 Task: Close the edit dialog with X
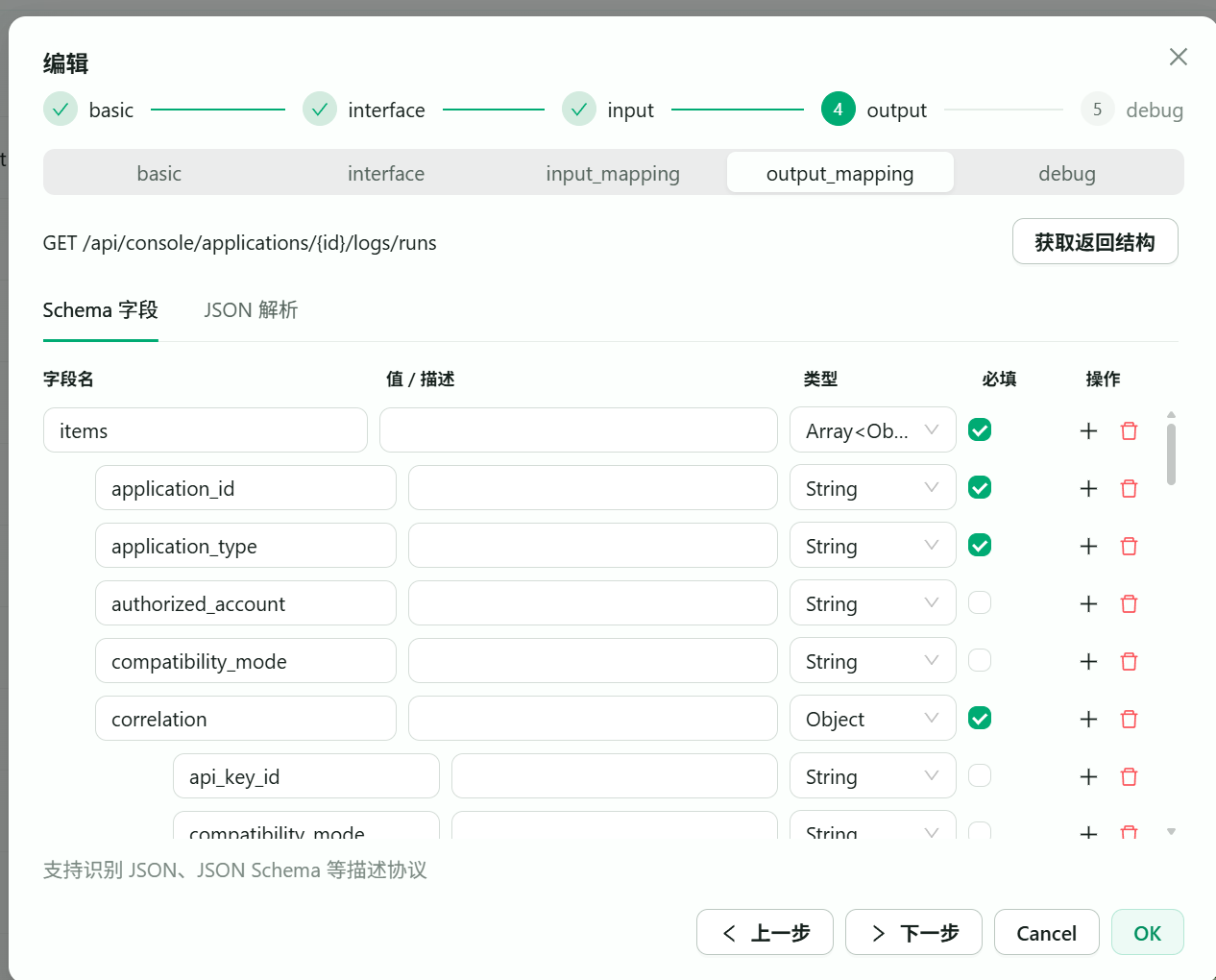pos(1179,57)
